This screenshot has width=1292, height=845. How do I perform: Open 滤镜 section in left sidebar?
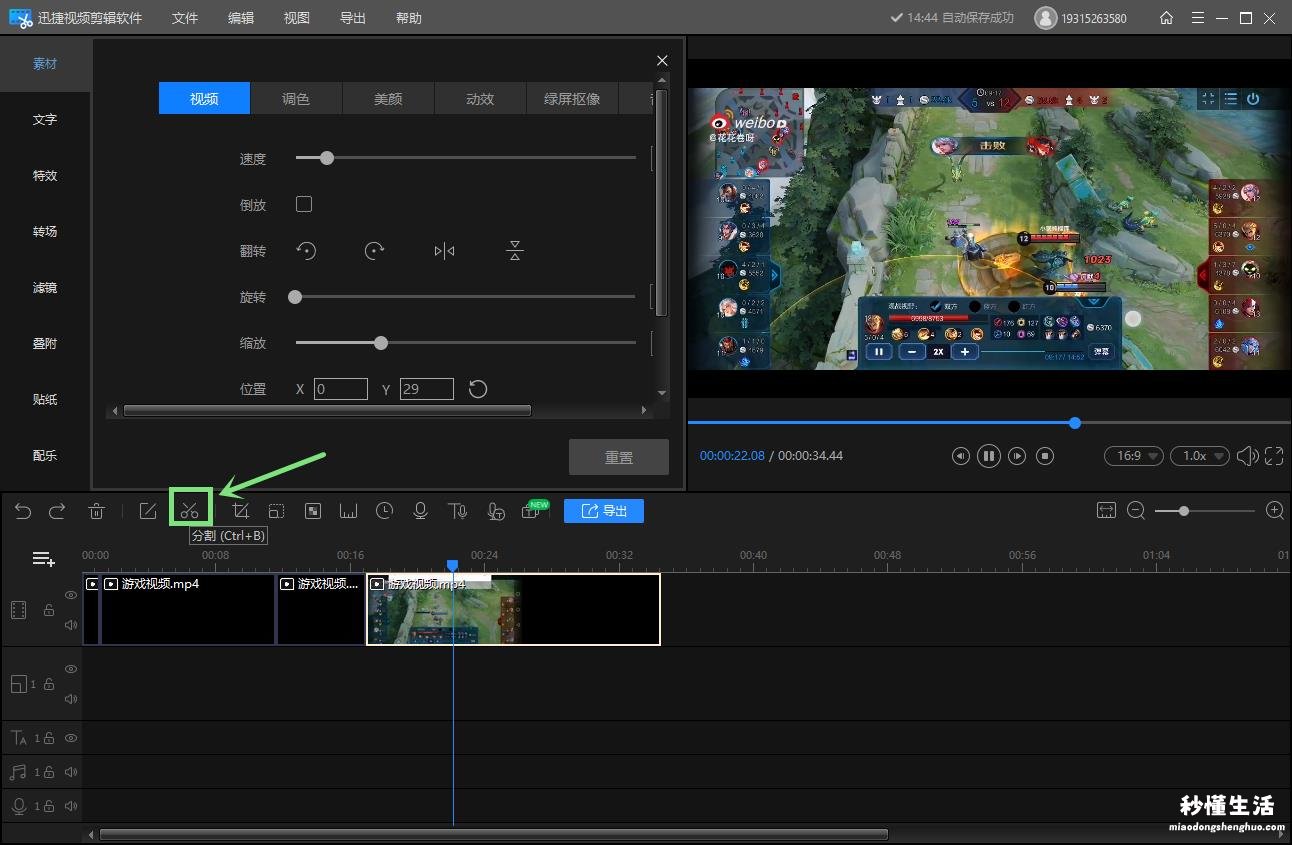tap(45, 288)
